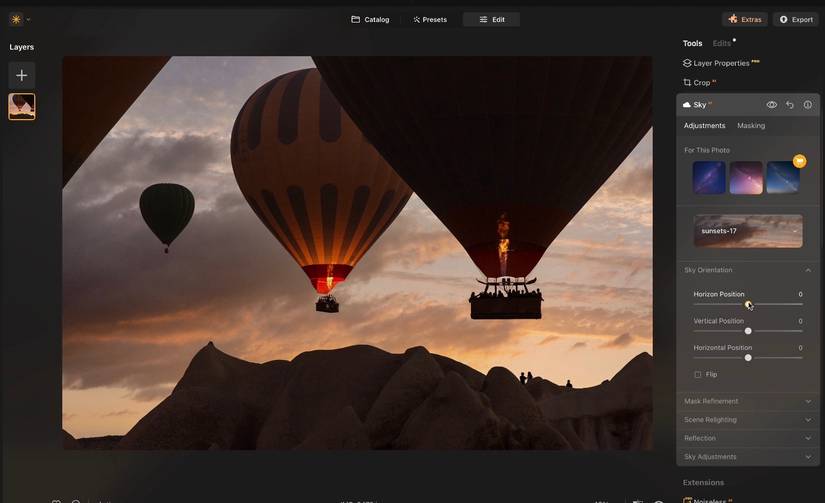Select the Adjustments tab in Sky
This screenshot has width=825, height=503.
click(x=704, y=126)
